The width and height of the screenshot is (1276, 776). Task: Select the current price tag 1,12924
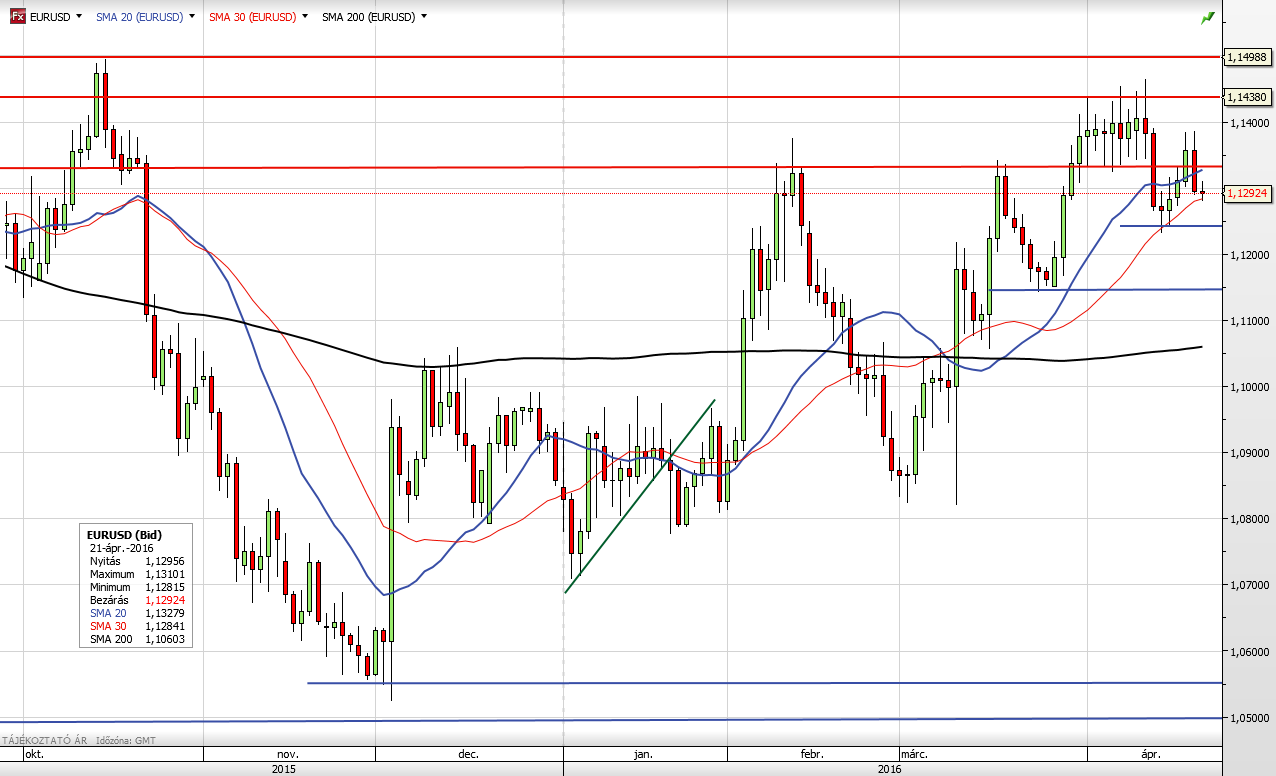[x=1248, y=193]
